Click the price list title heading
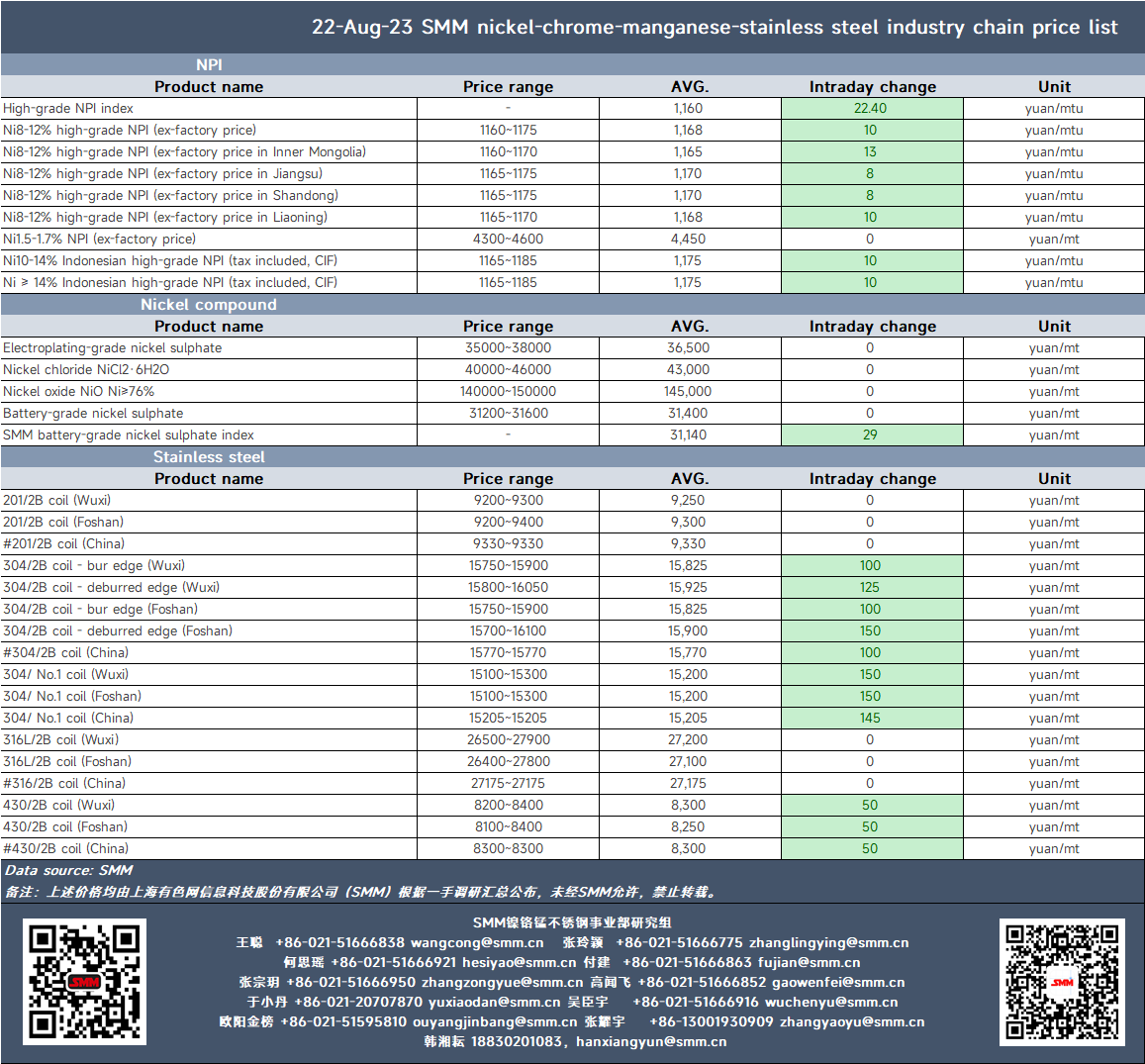1145x1064 pixels. 715,27
